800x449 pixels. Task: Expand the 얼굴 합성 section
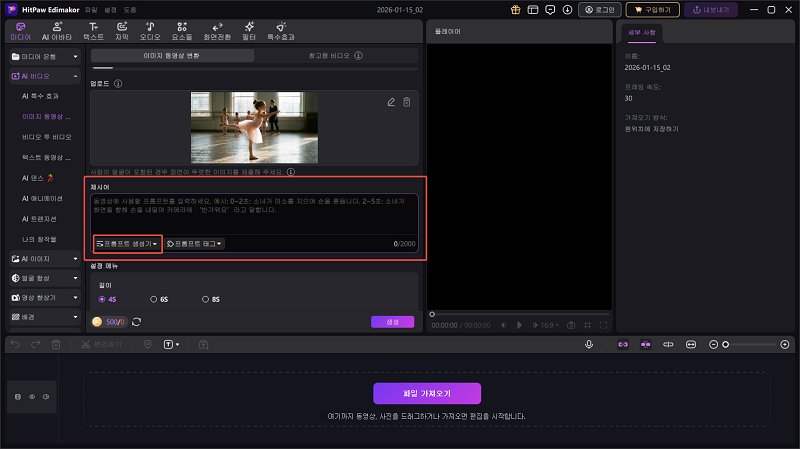(45, 278)
